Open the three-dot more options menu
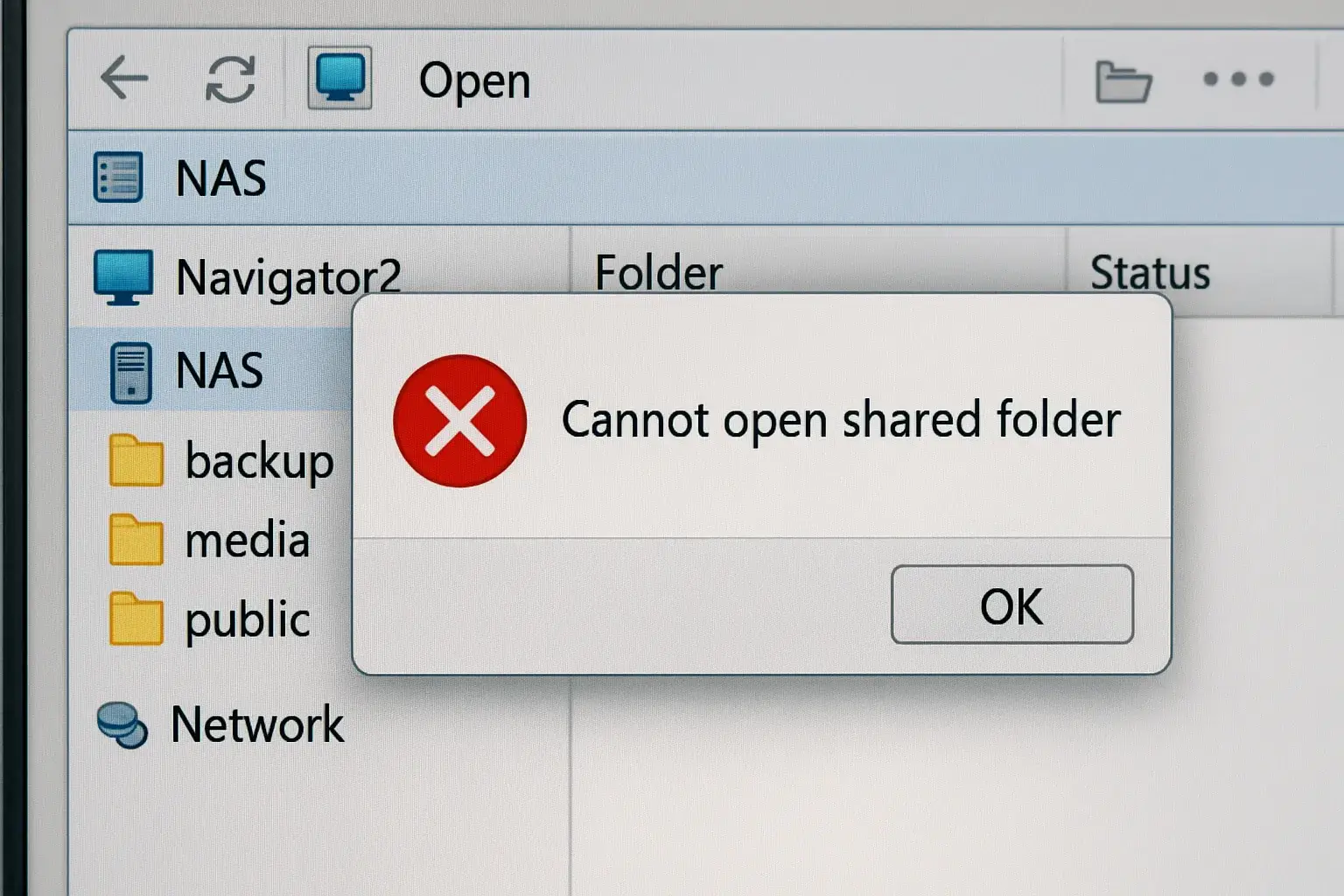The height and width of the screenshot is (896, 1344). 1238,80
